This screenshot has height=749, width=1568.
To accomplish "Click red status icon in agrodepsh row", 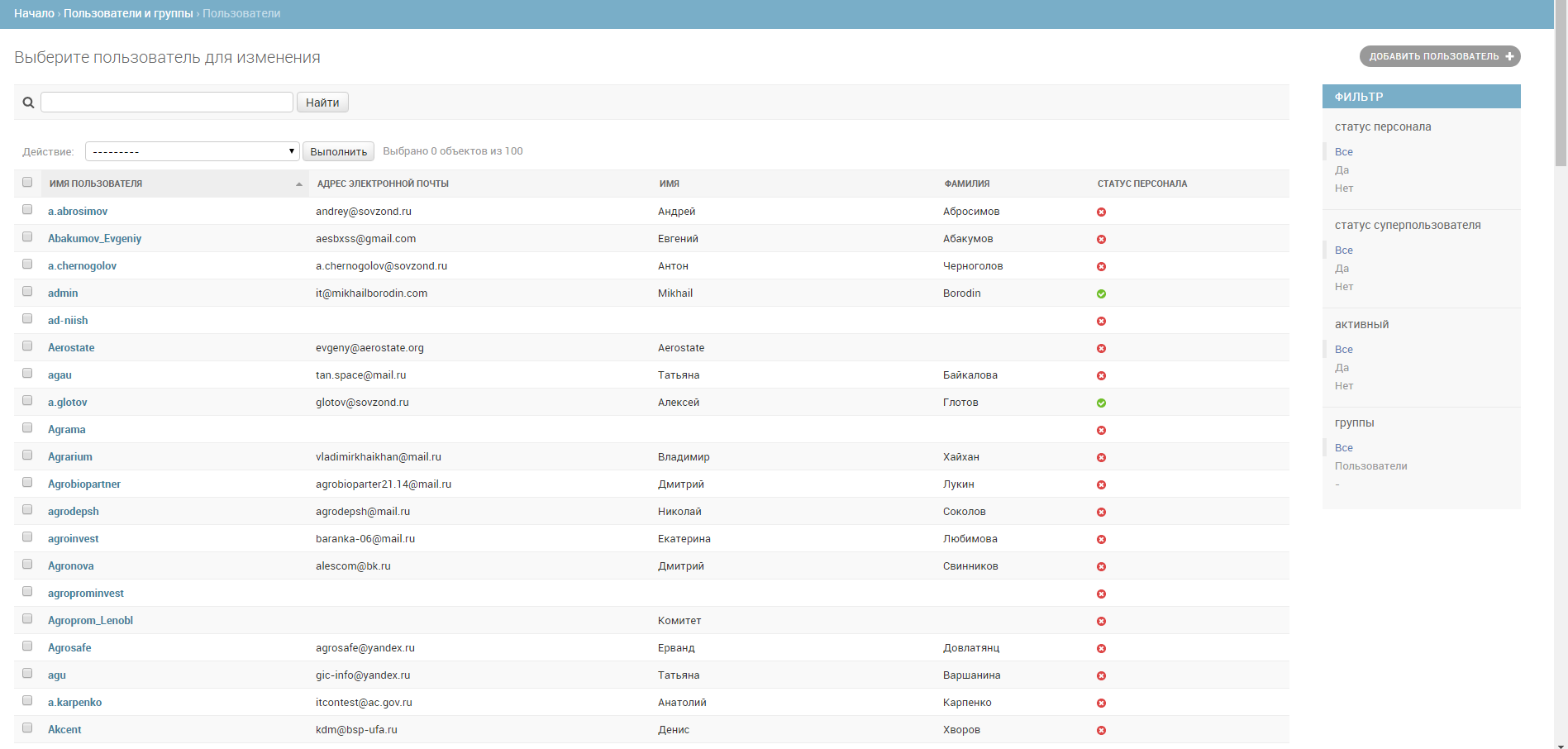I will point(1101,513).
